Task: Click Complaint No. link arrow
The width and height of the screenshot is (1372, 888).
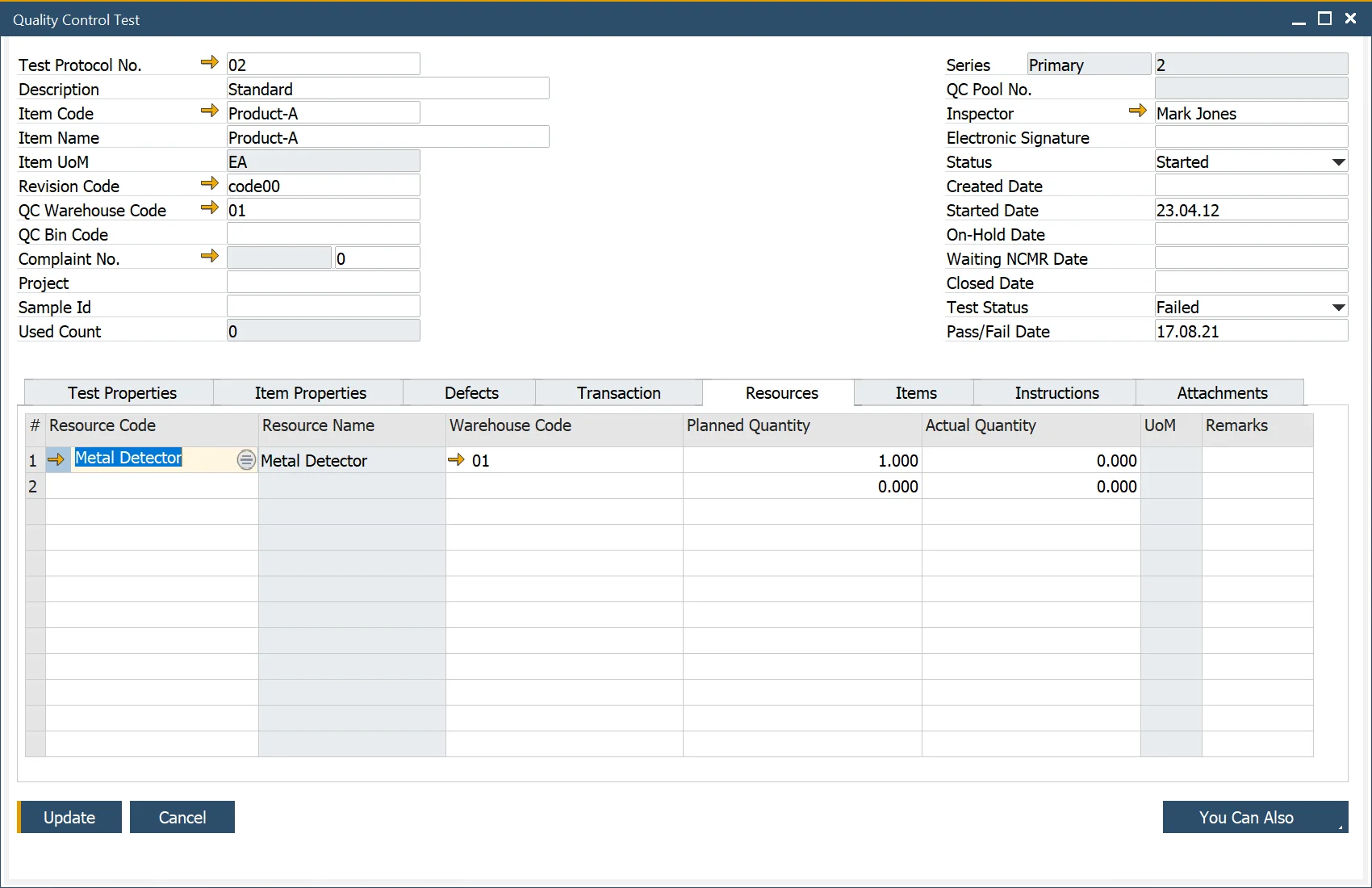Action: click(x=210, y=256)
